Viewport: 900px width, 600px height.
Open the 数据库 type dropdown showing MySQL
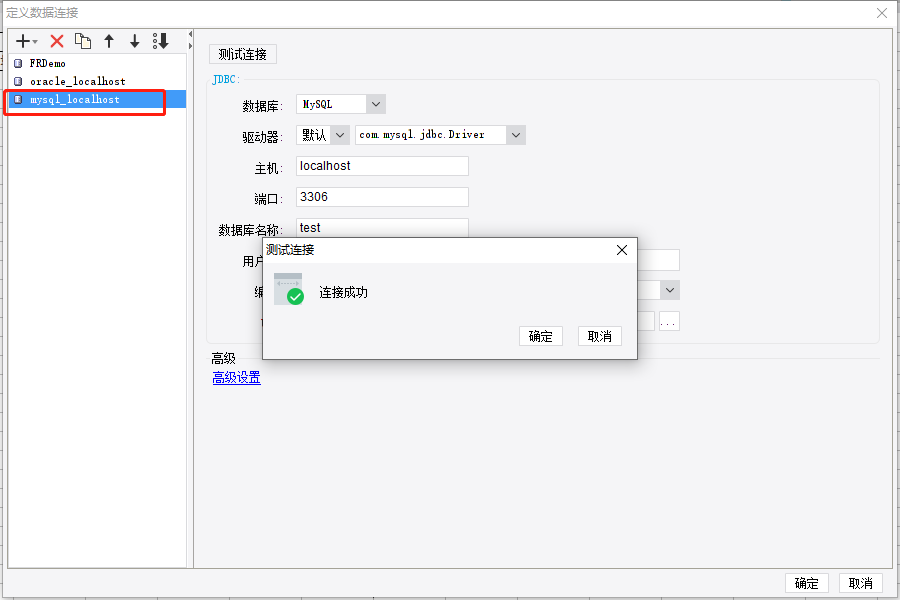[x=374, y=103]
